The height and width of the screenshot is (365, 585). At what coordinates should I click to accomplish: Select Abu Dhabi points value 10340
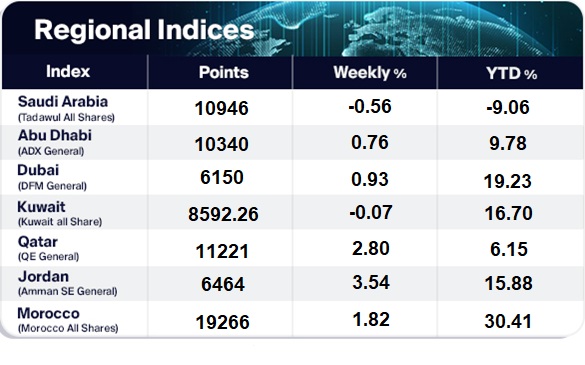(x=222, y=144)
